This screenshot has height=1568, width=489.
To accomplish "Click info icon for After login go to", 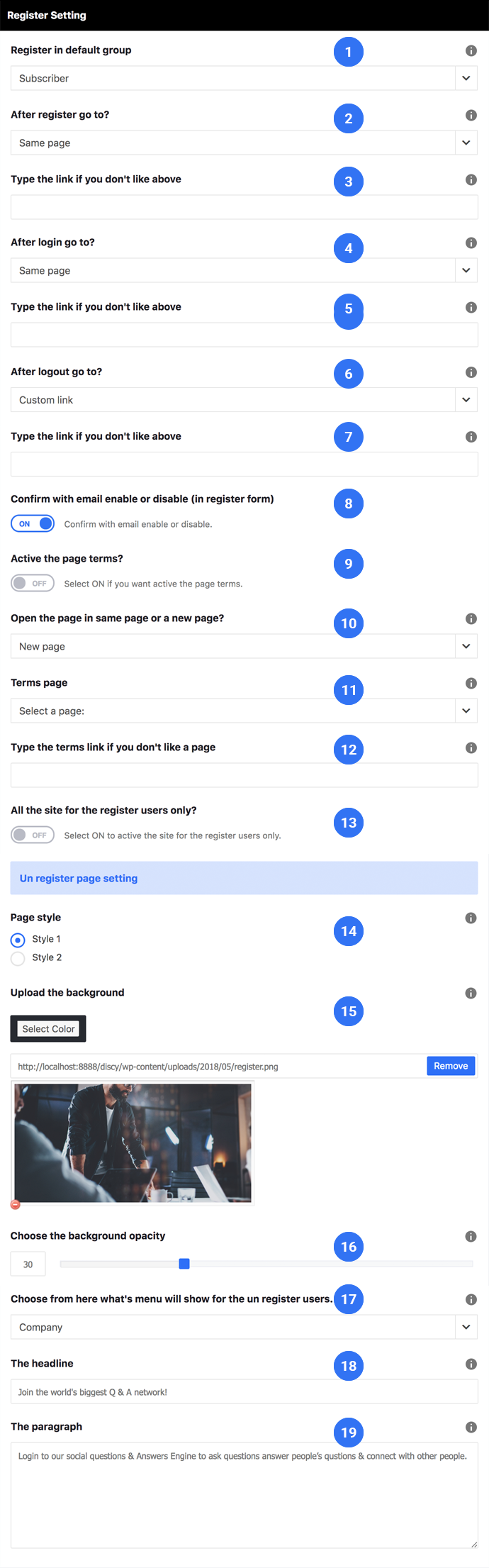I will tap(471, 243).
